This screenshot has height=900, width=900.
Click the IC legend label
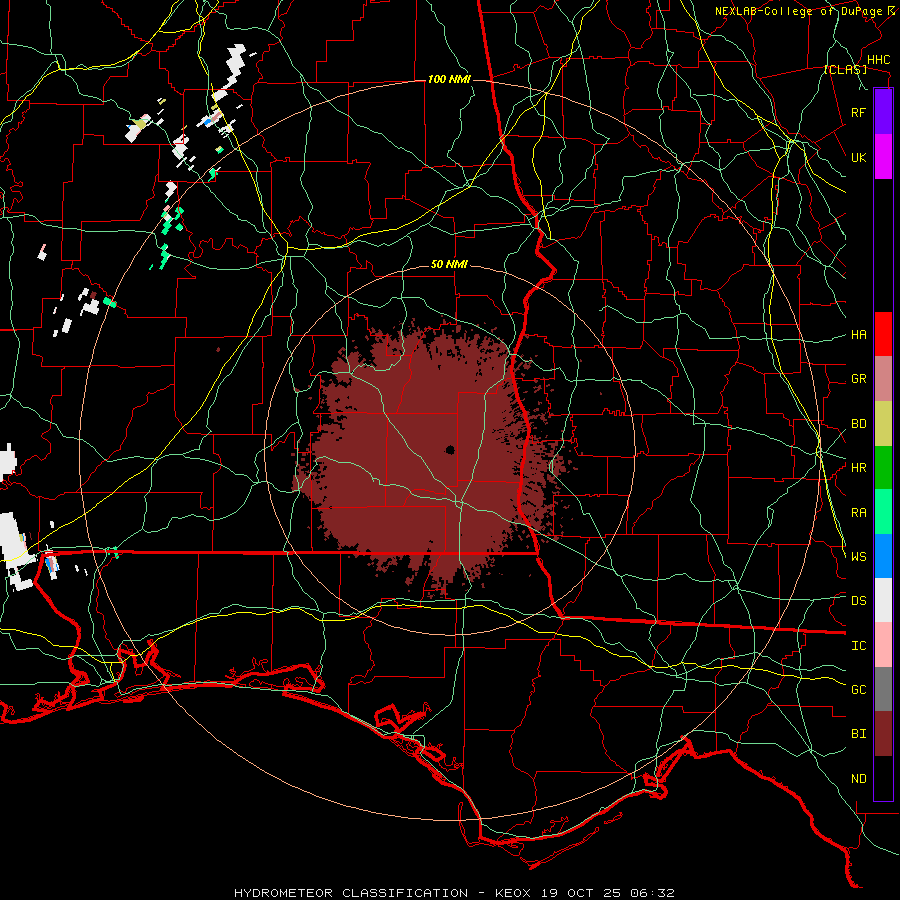tap(858, 646)
